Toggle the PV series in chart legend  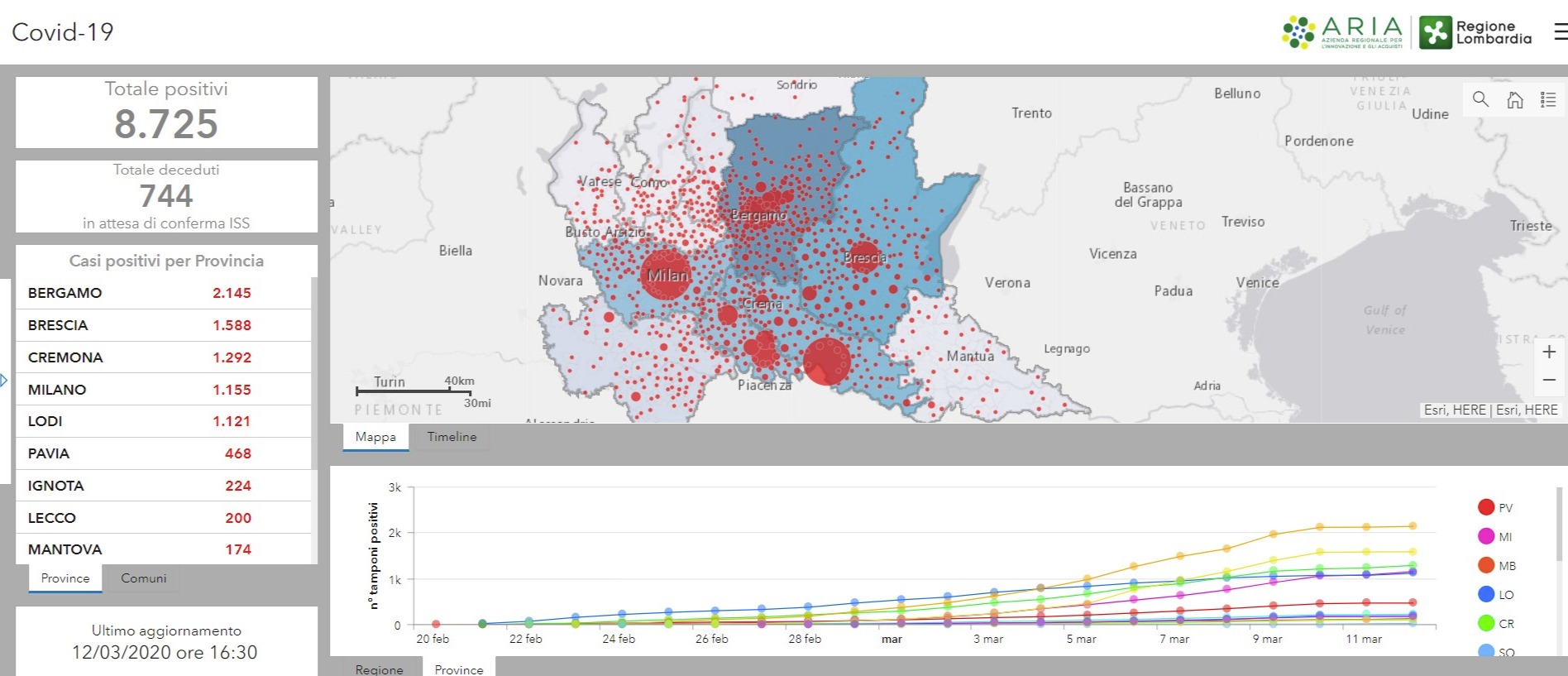[x=1495, y=508]
